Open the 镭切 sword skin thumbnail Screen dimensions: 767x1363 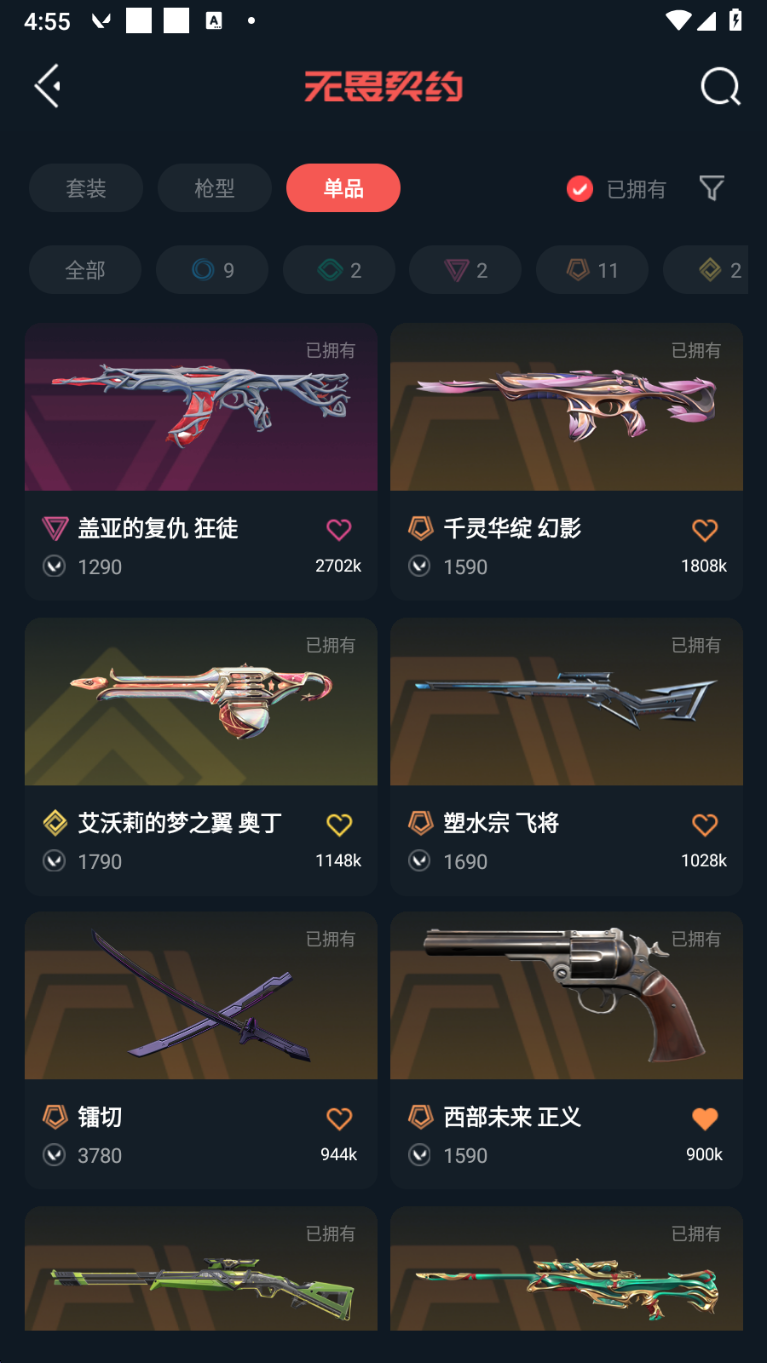pos(201,996)
